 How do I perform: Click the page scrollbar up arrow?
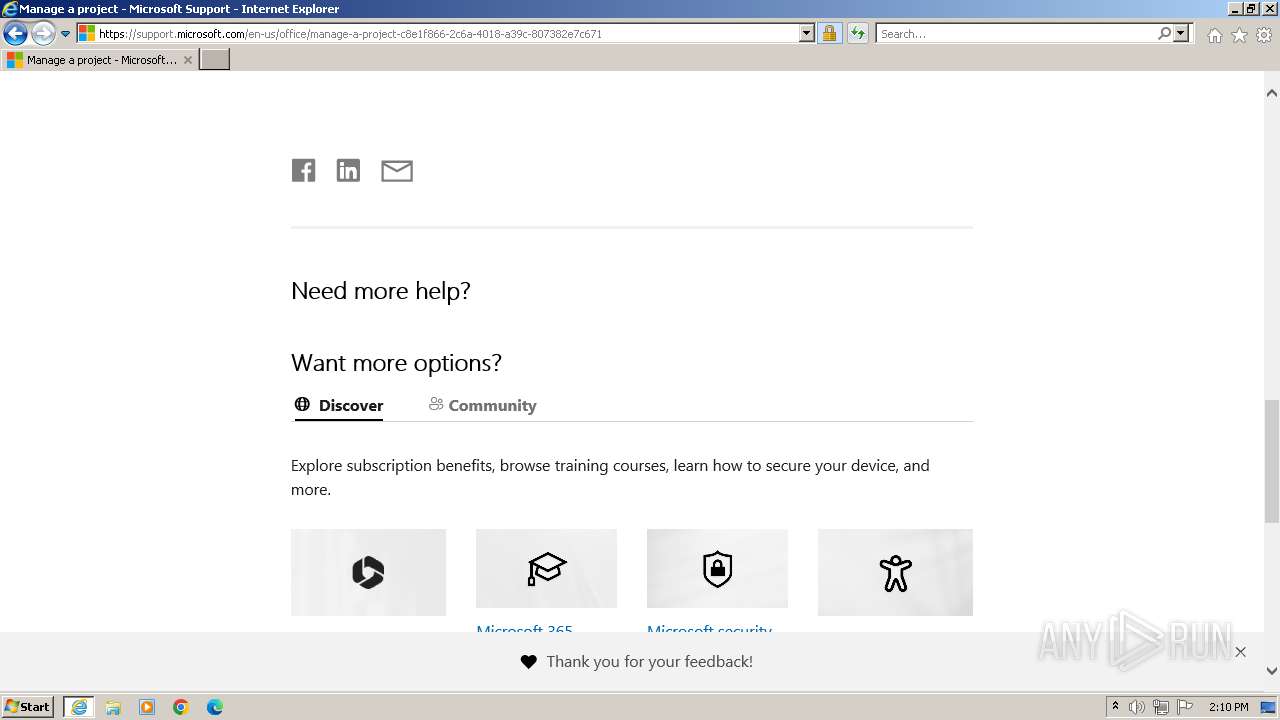(1271, 93)
